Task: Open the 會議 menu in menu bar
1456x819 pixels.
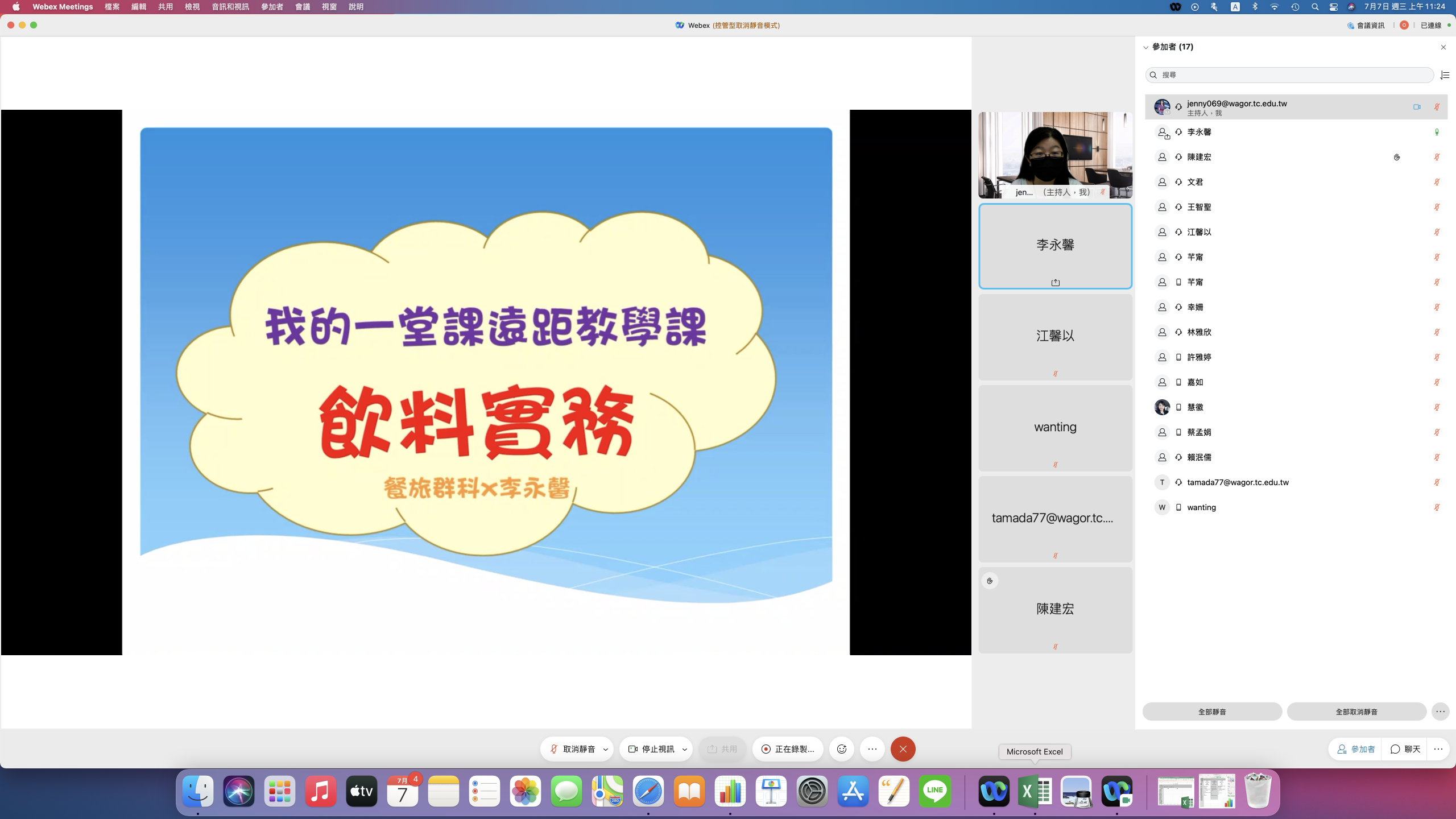Action: click(x=302, y=7)
